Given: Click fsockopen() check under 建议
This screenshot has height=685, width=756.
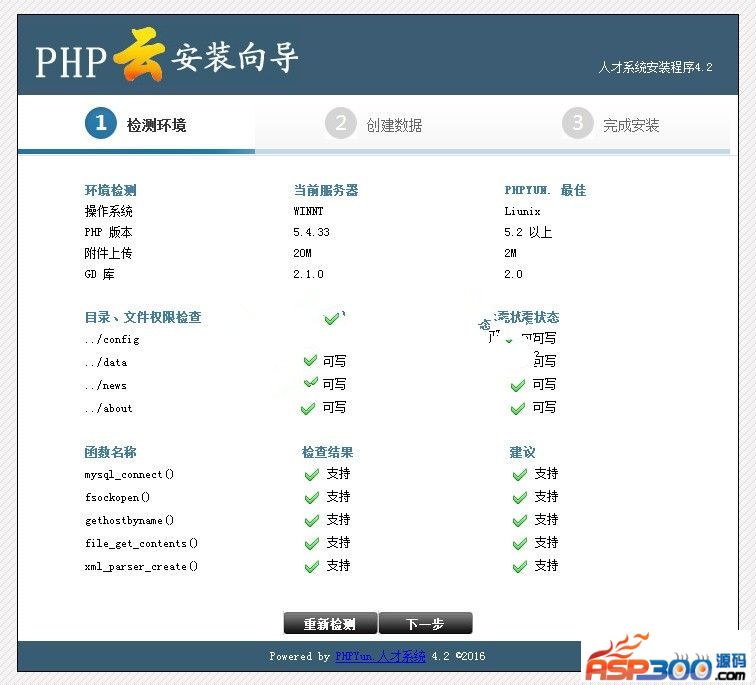Looking at the screenshot, I should pos(520,497).
